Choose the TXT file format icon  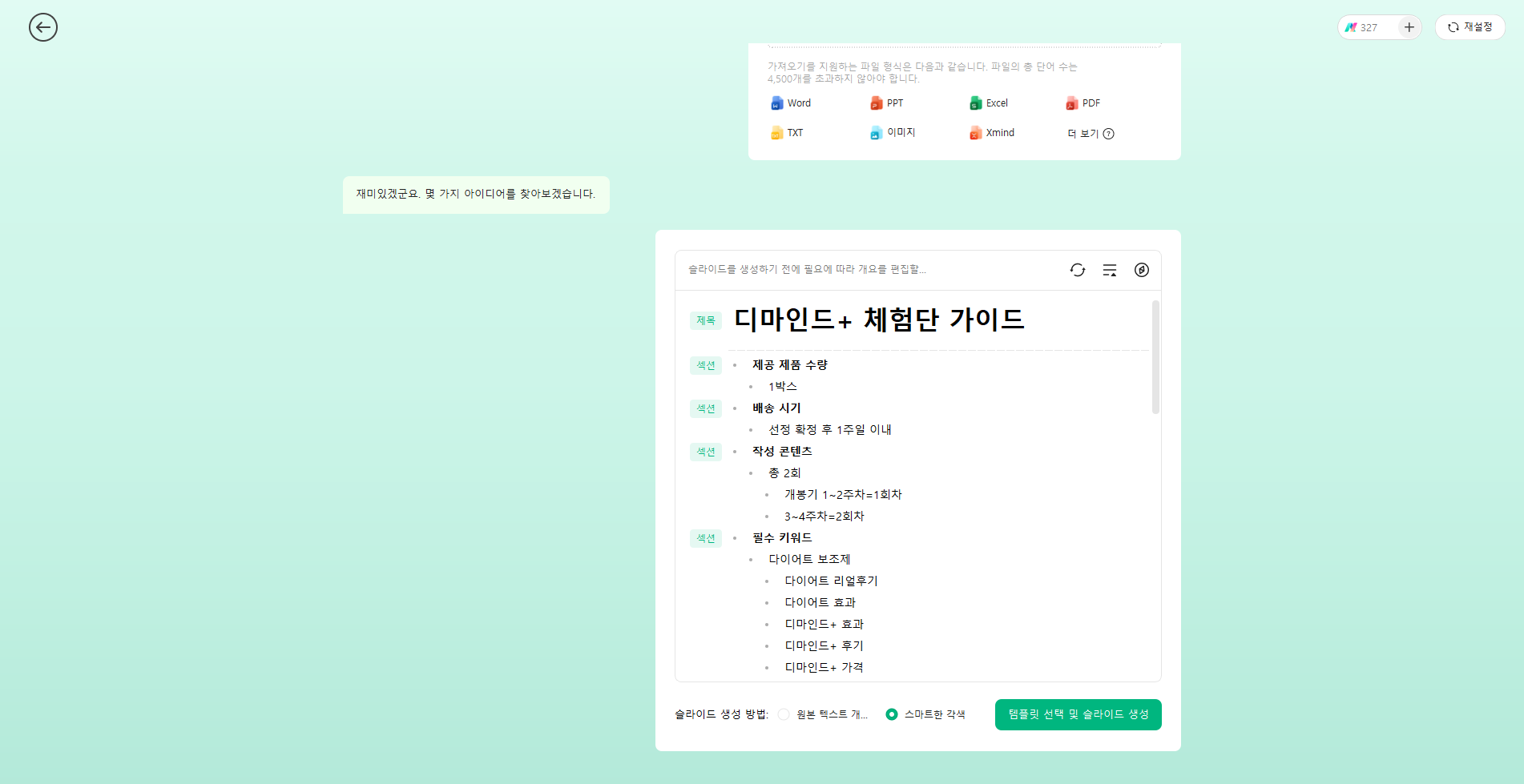pyautogui.click(x=776, y=133)
